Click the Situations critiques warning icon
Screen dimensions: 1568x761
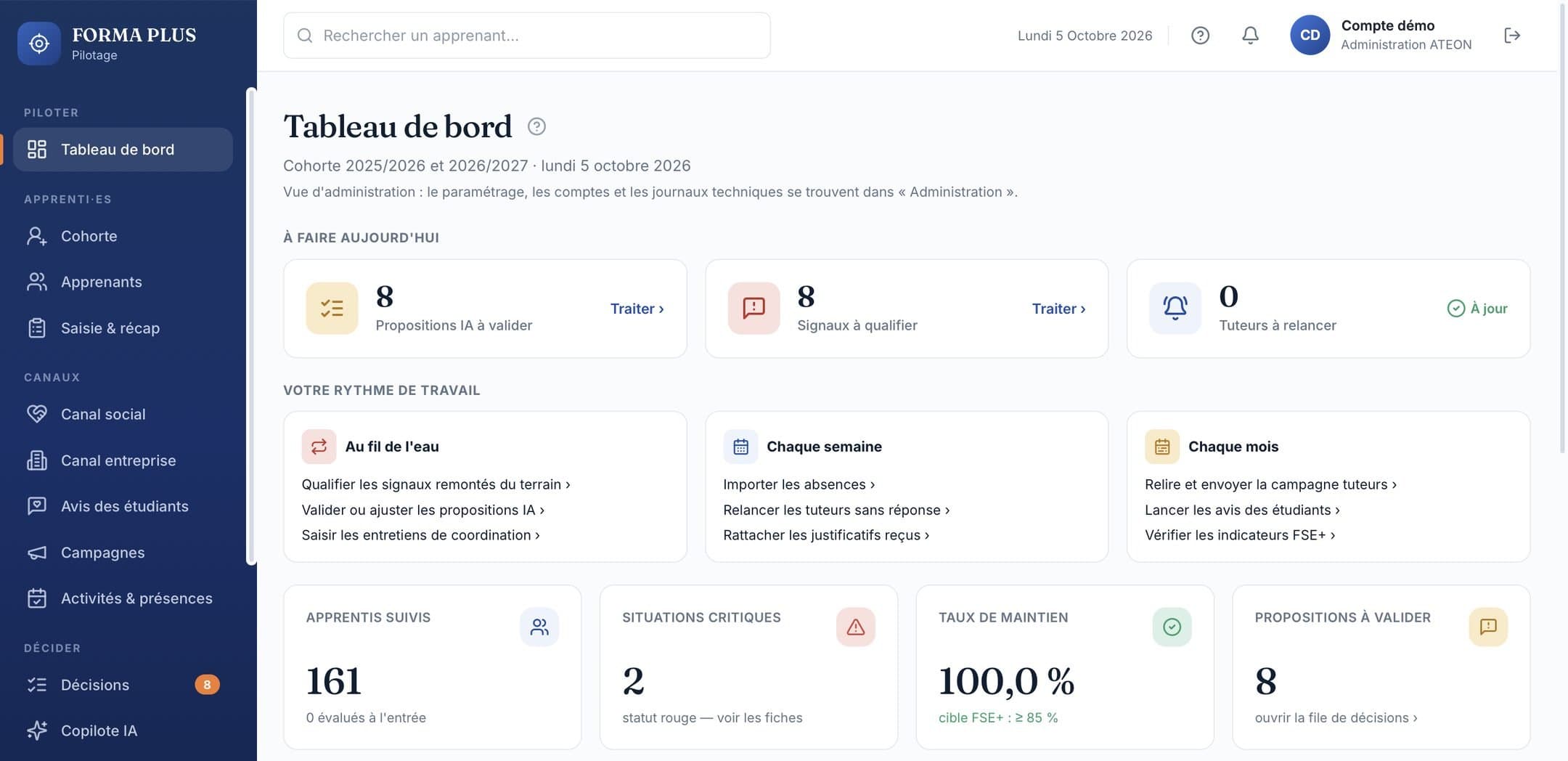coord(856,627)
